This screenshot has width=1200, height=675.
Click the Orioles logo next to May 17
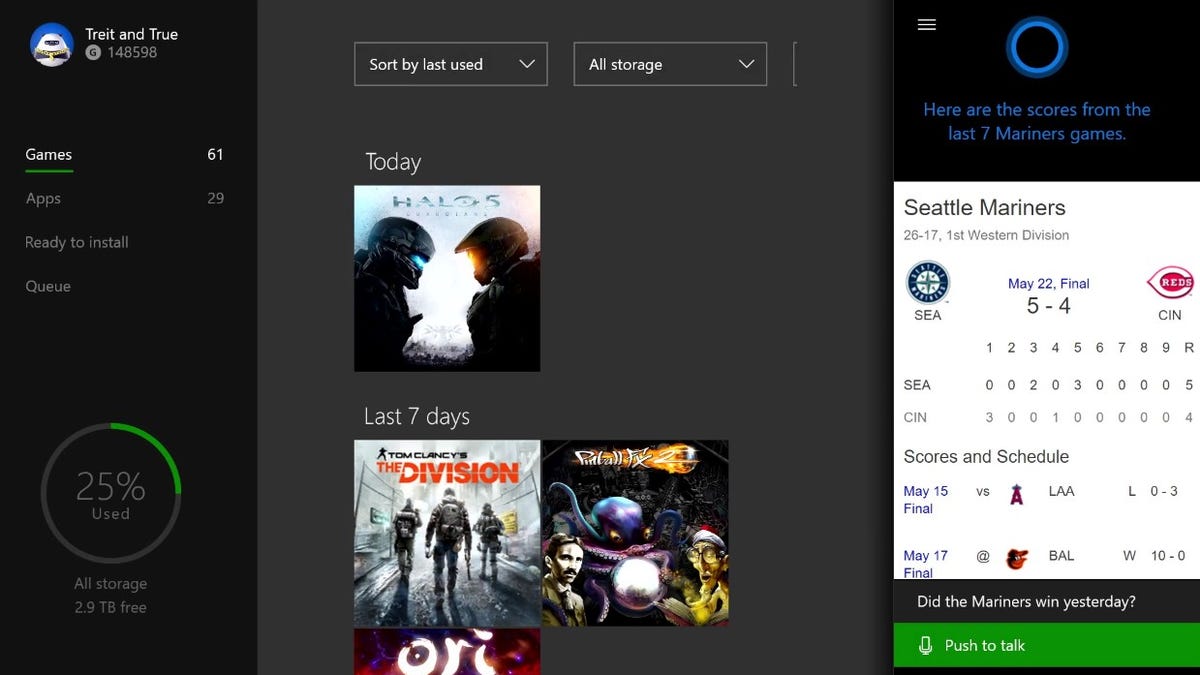click(x=1017, y=557)
